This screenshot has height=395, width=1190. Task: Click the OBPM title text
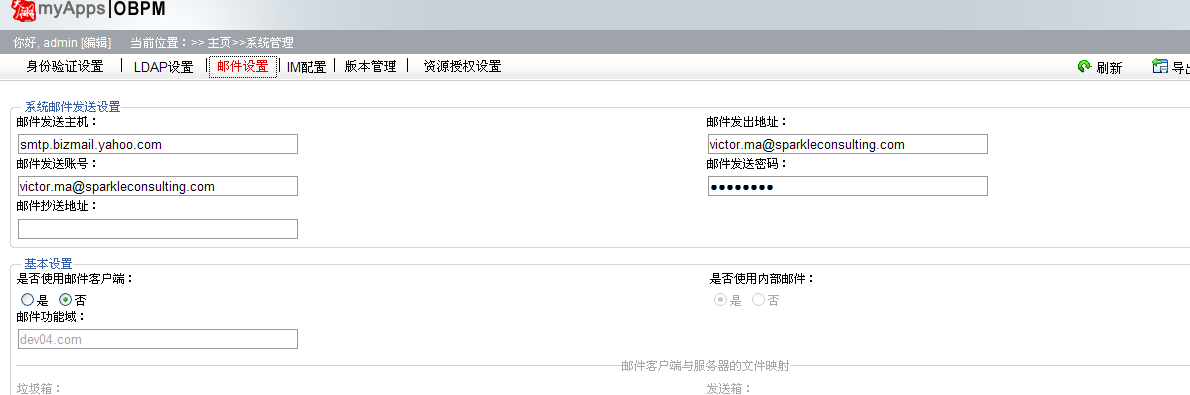[x=139, y=10]
